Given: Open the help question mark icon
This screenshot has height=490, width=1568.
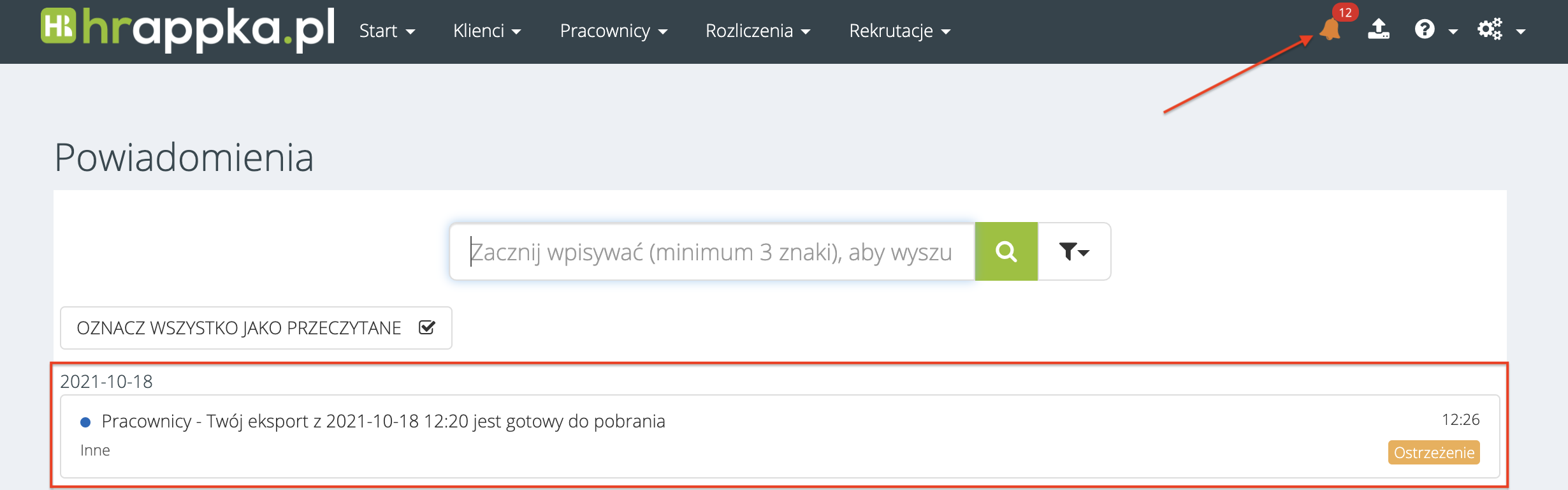Looking at the screenshot, I should tap(1425, 29).
